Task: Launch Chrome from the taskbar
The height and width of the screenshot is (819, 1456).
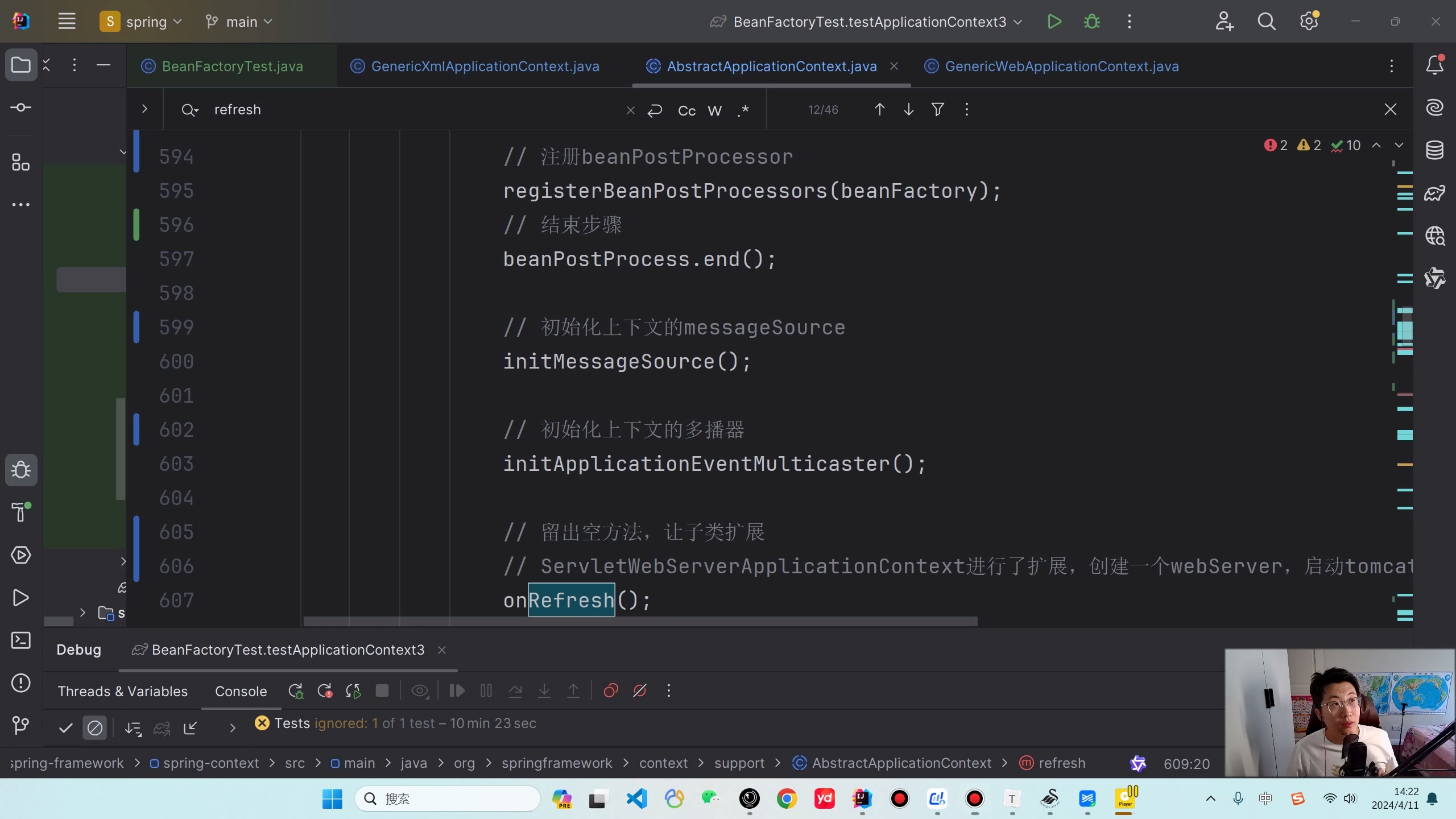Action: (x=786, y=799)
